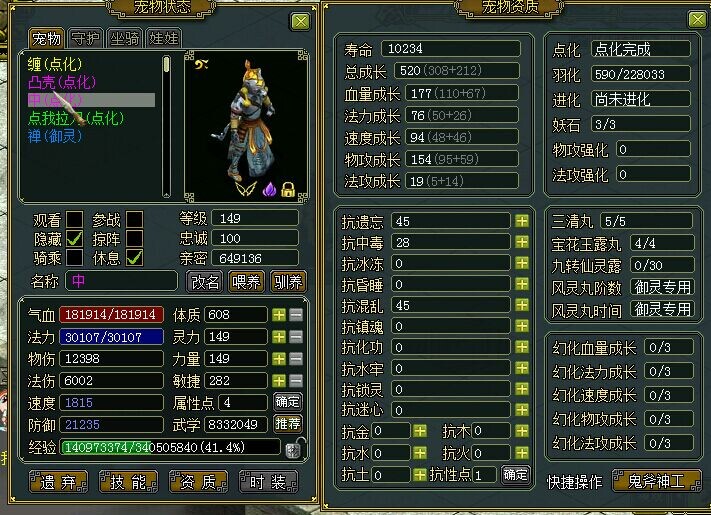Enable the 参战 checkbox
This screenshot has height=515, width=711.
135,219
